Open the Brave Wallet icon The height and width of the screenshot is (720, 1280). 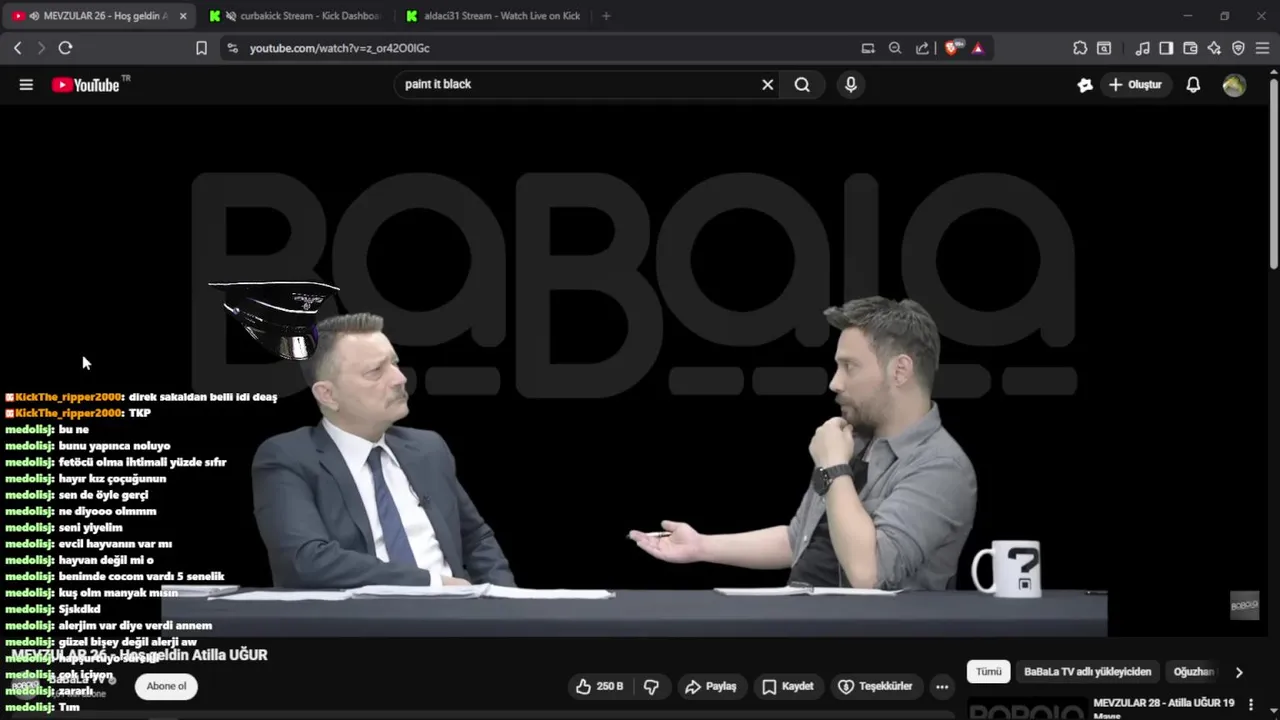(x=1190, y=48)
